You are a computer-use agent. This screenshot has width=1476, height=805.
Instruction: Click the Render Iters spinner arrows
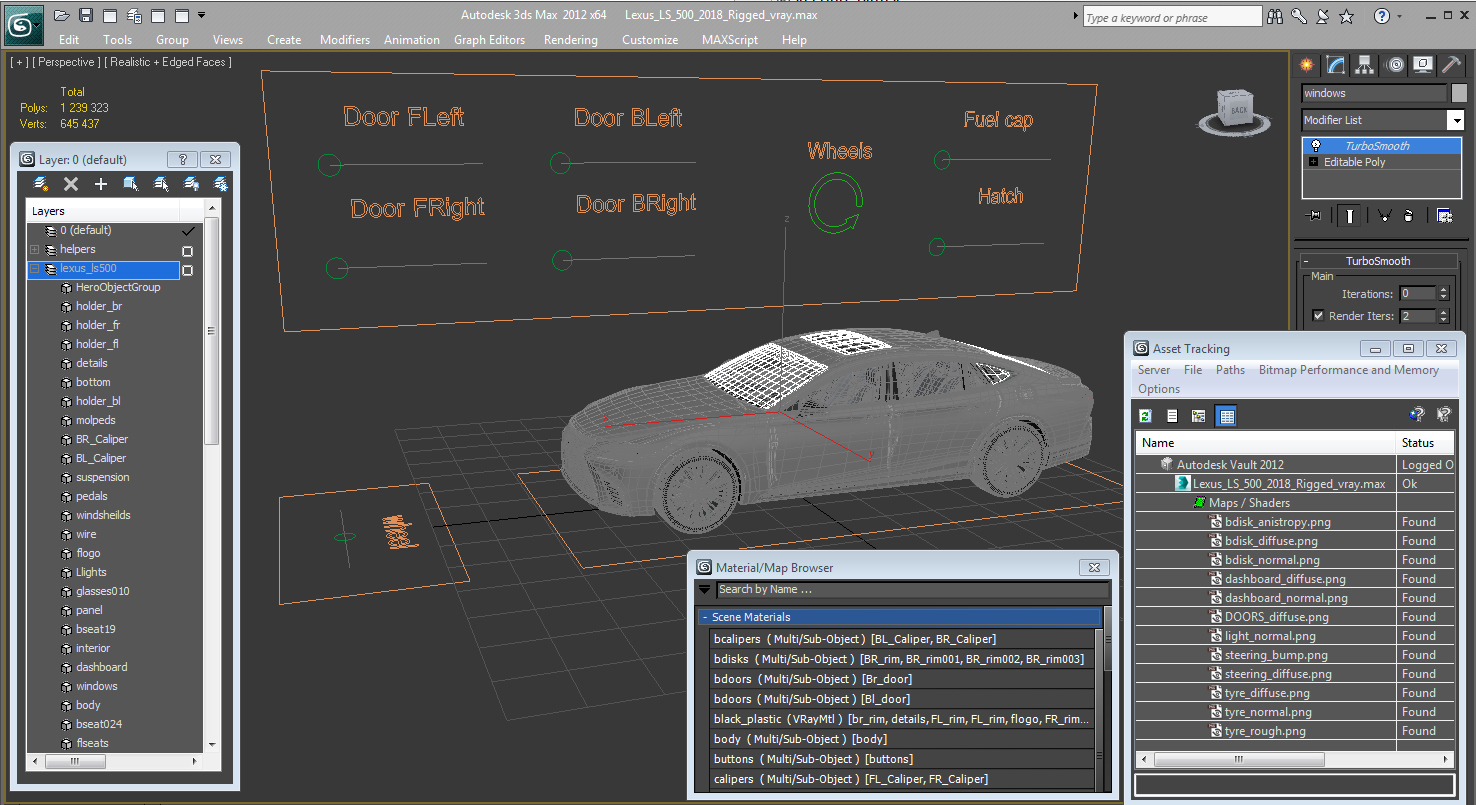pos(1443,316)
